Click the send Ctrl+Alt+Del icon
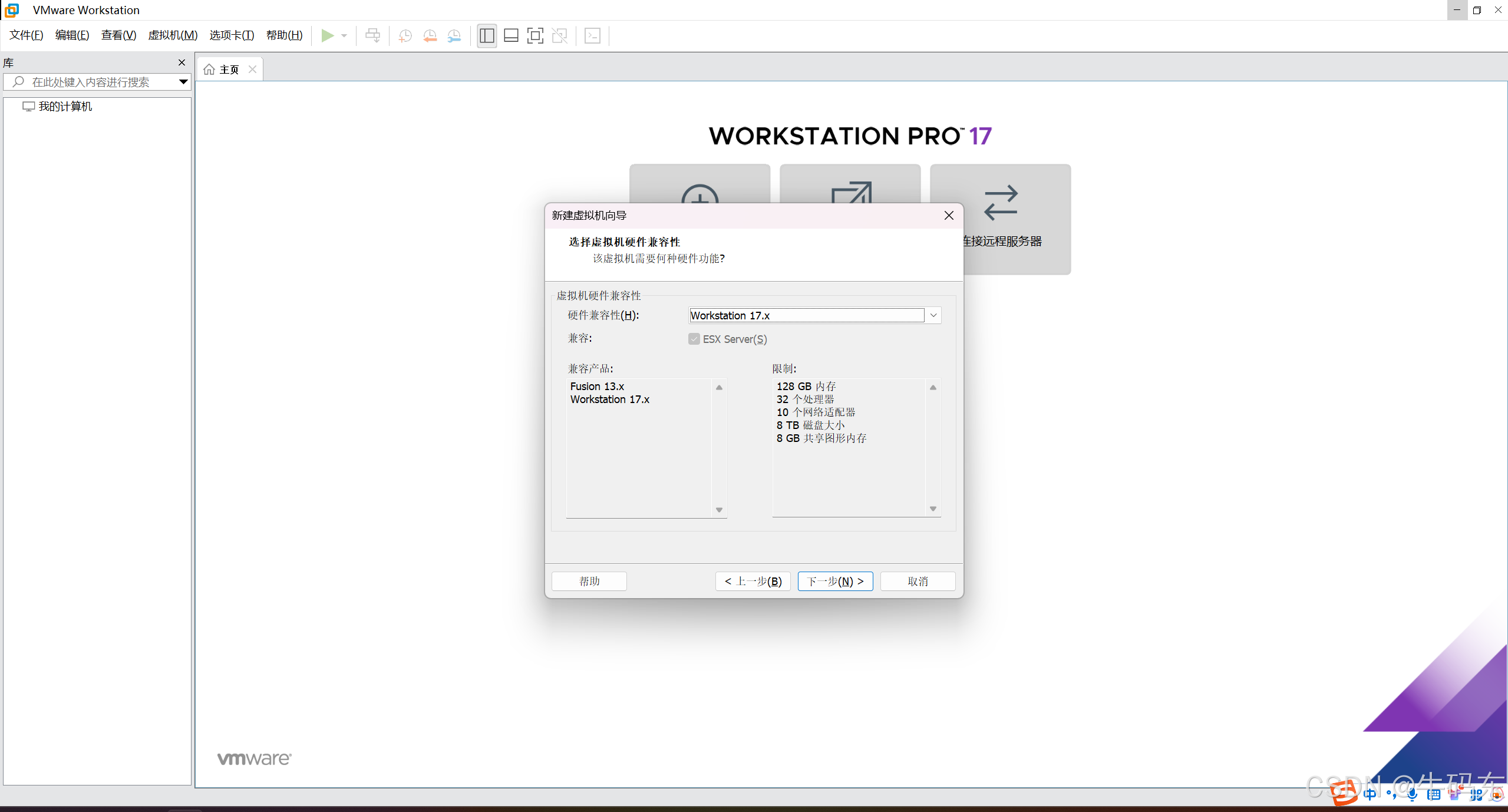1508x812 pixels. [372, 35]
